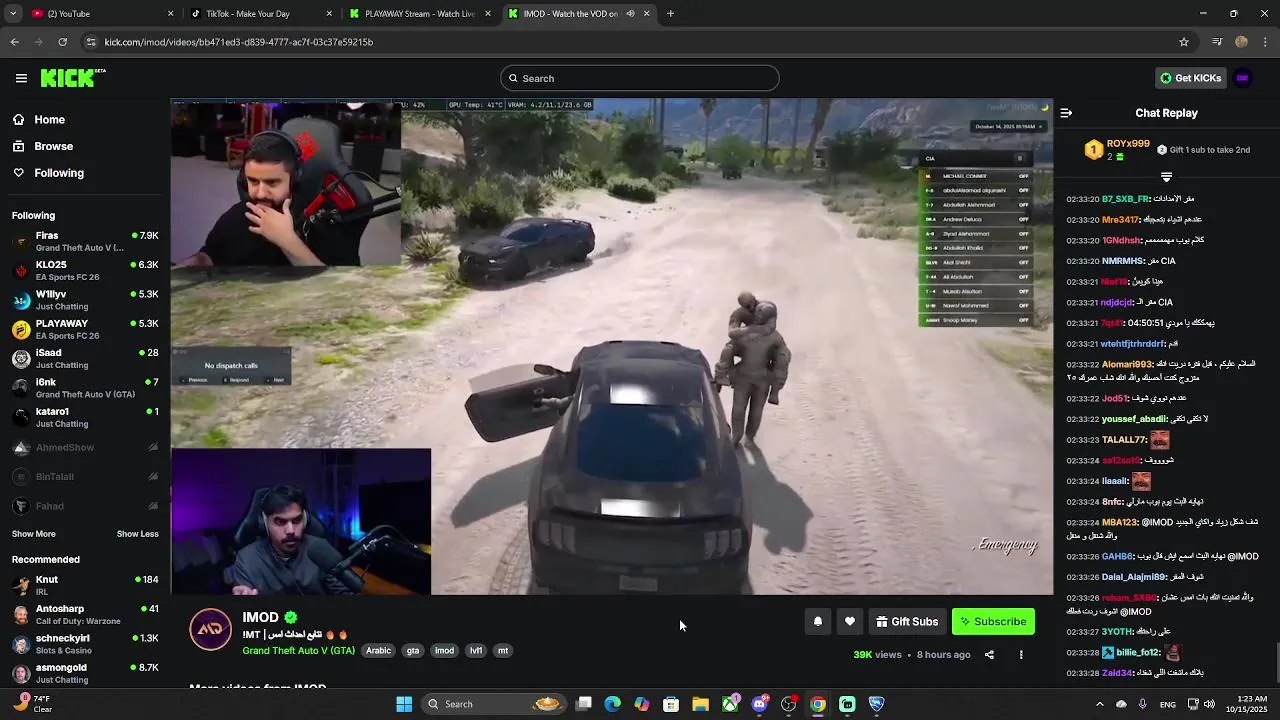Click Show More in the Following list
The height and width of the screenshot is (720, 1280).
pos(34,534)
